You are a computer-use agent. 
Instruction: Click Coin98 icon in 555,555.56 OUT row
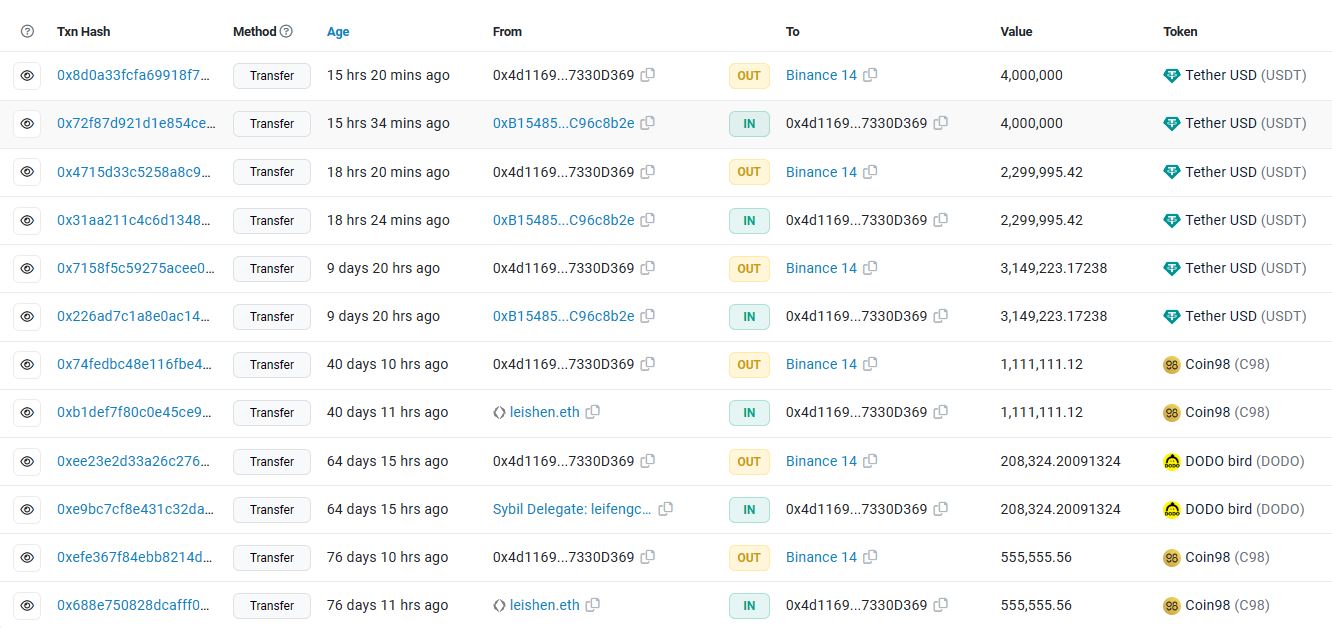point(1172,557)
